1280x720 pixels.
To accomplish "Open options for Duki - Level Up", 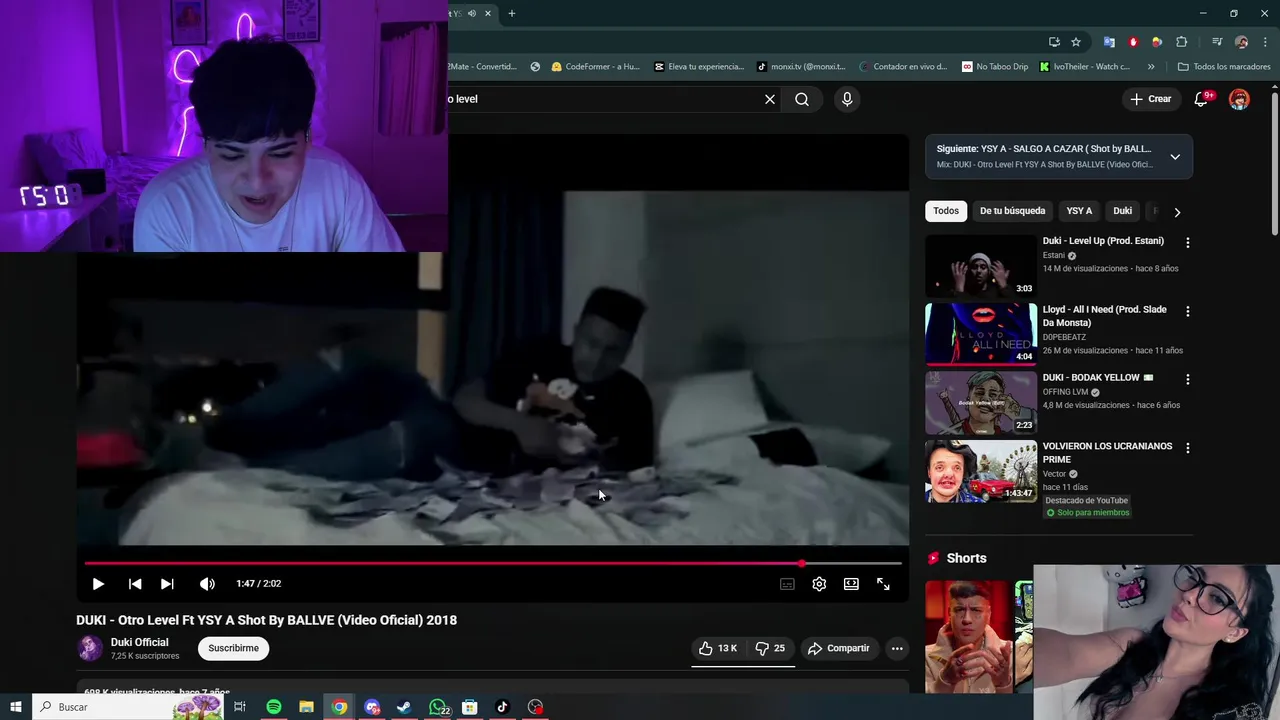I will pos(1187,243).
